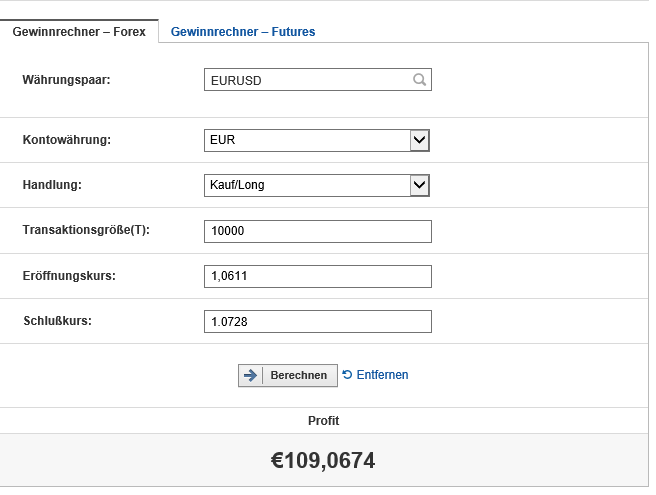Click the Handlung label text
This screenshot has height=495, width=656.
coord(52,185)
